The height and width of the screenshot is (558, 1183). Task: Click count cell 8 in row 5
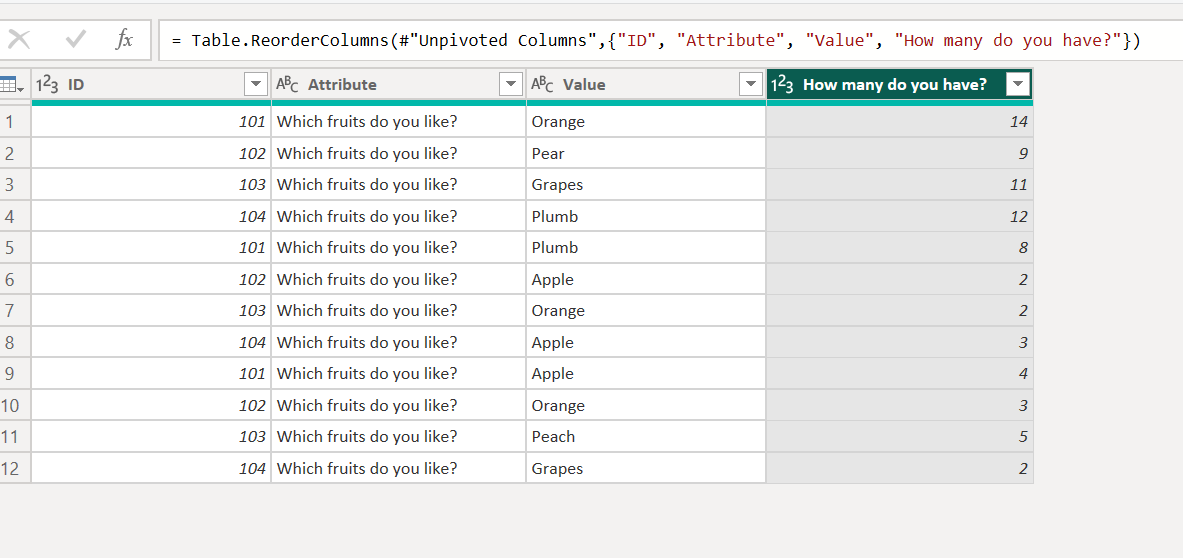click(x=899, y=247)
